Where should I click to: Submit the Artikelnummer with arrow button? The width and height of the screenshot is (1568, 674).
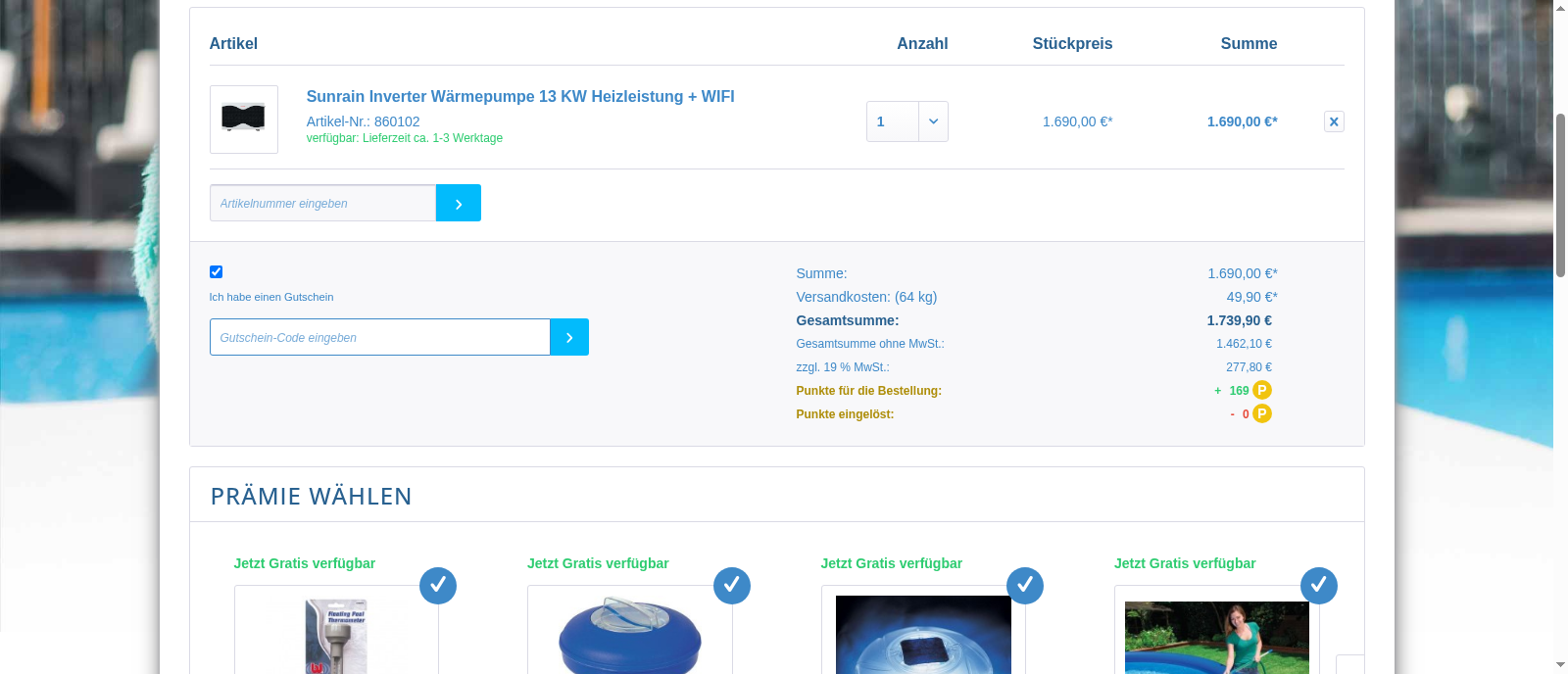(459, 203)
